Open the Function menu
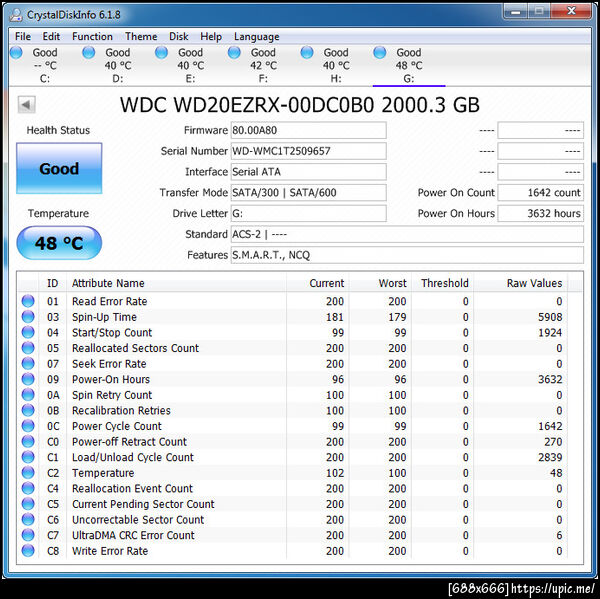This screenshot has height=599, width=600. point(92,36)
